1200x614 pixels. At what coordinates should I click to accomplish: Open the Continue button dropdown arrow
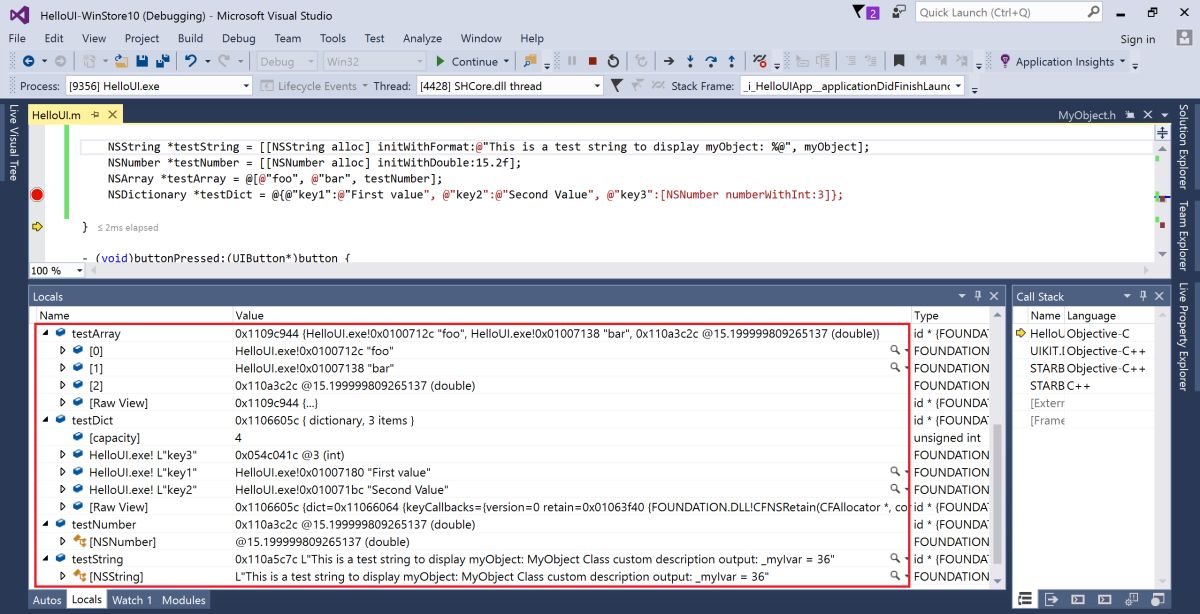(507, 62)
